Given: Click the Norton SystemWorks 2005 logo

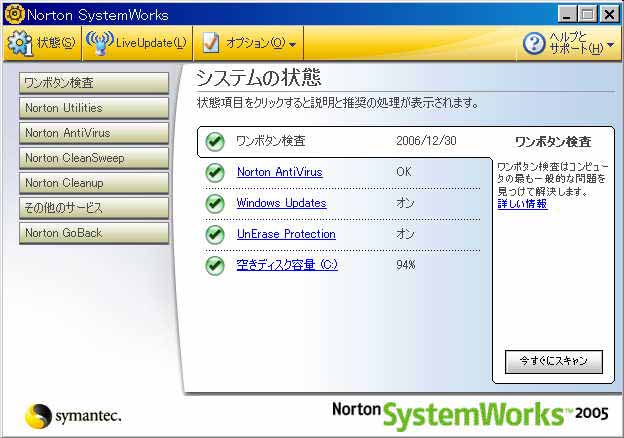Looking at the screenshot, I should pyautogui.click(x=470, y=414).
